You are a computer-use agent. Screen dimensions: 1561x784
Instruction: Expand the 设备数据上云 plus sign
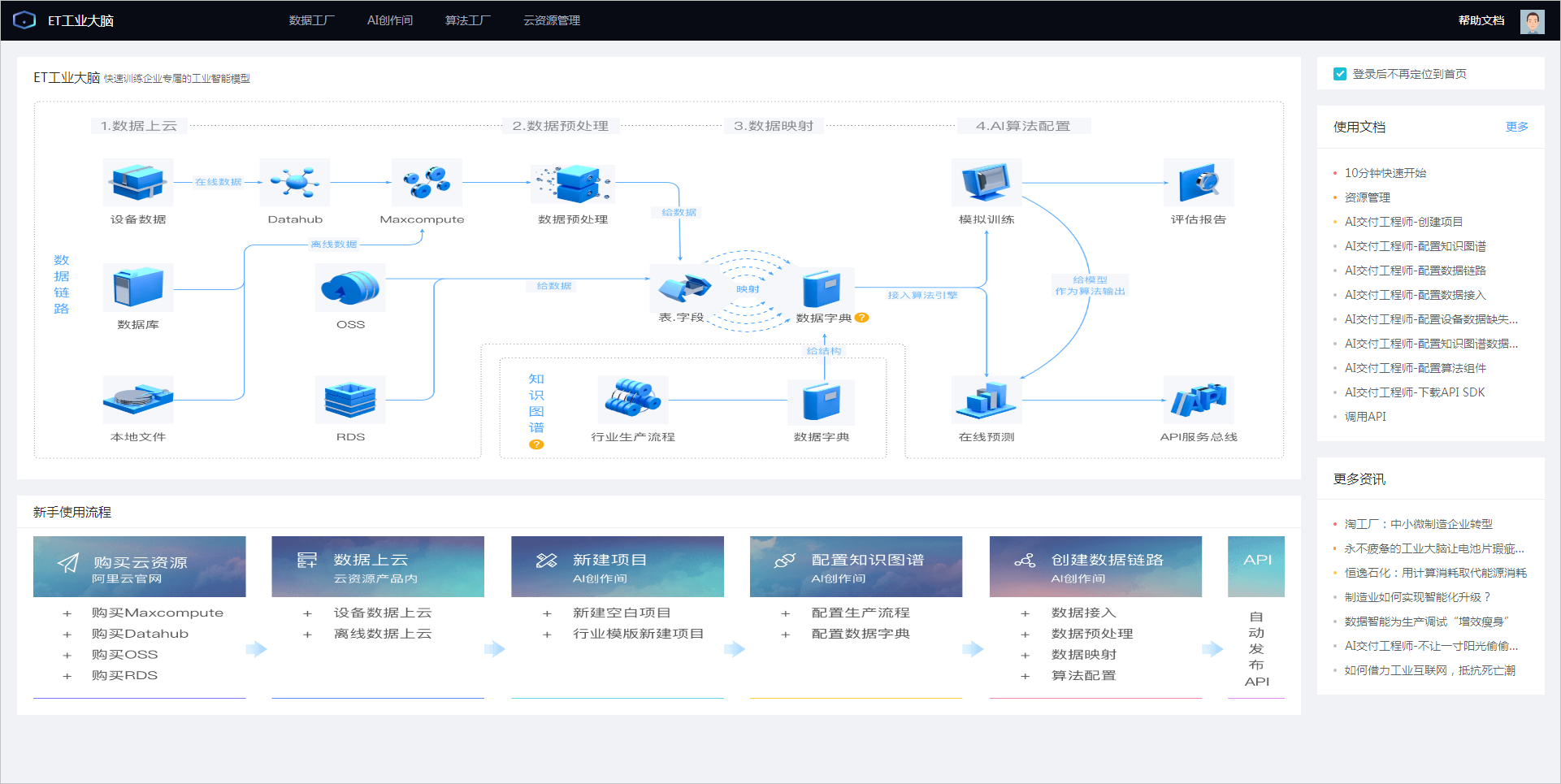[307, 613]
